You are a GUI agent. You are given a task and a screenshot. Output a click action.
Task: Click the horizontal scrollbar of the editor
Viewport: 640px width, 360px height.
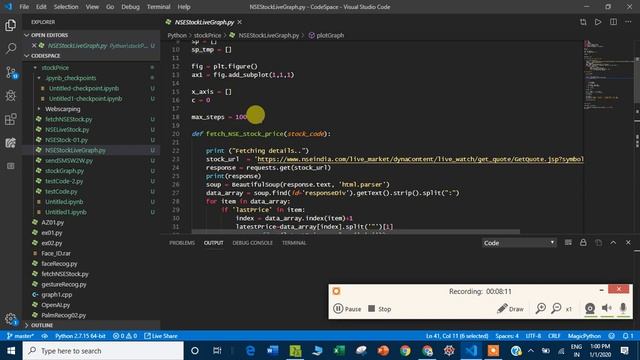[356, 232]
